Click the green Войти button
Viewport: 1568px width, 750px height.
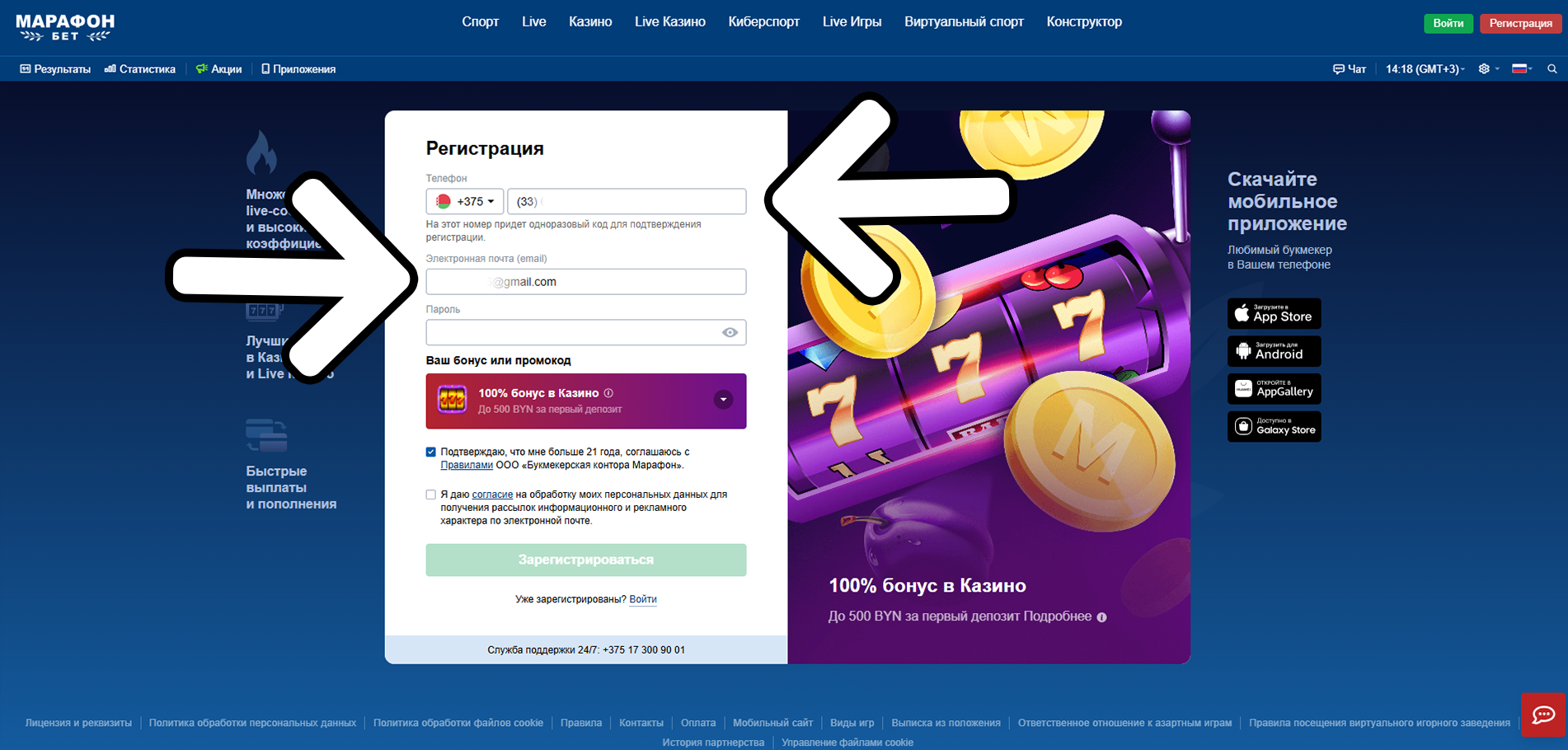(1448, 23)
